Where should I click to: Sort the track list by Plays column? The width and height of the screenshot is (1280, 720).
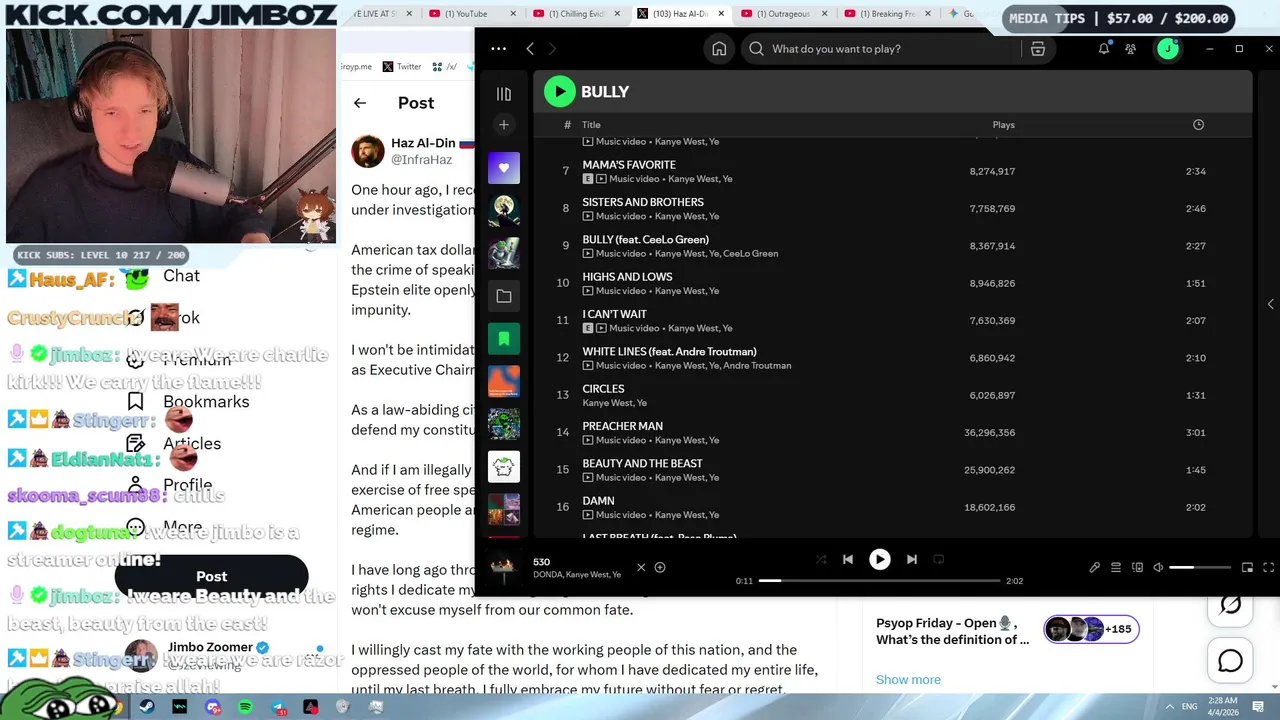[x=1003, y=125]
